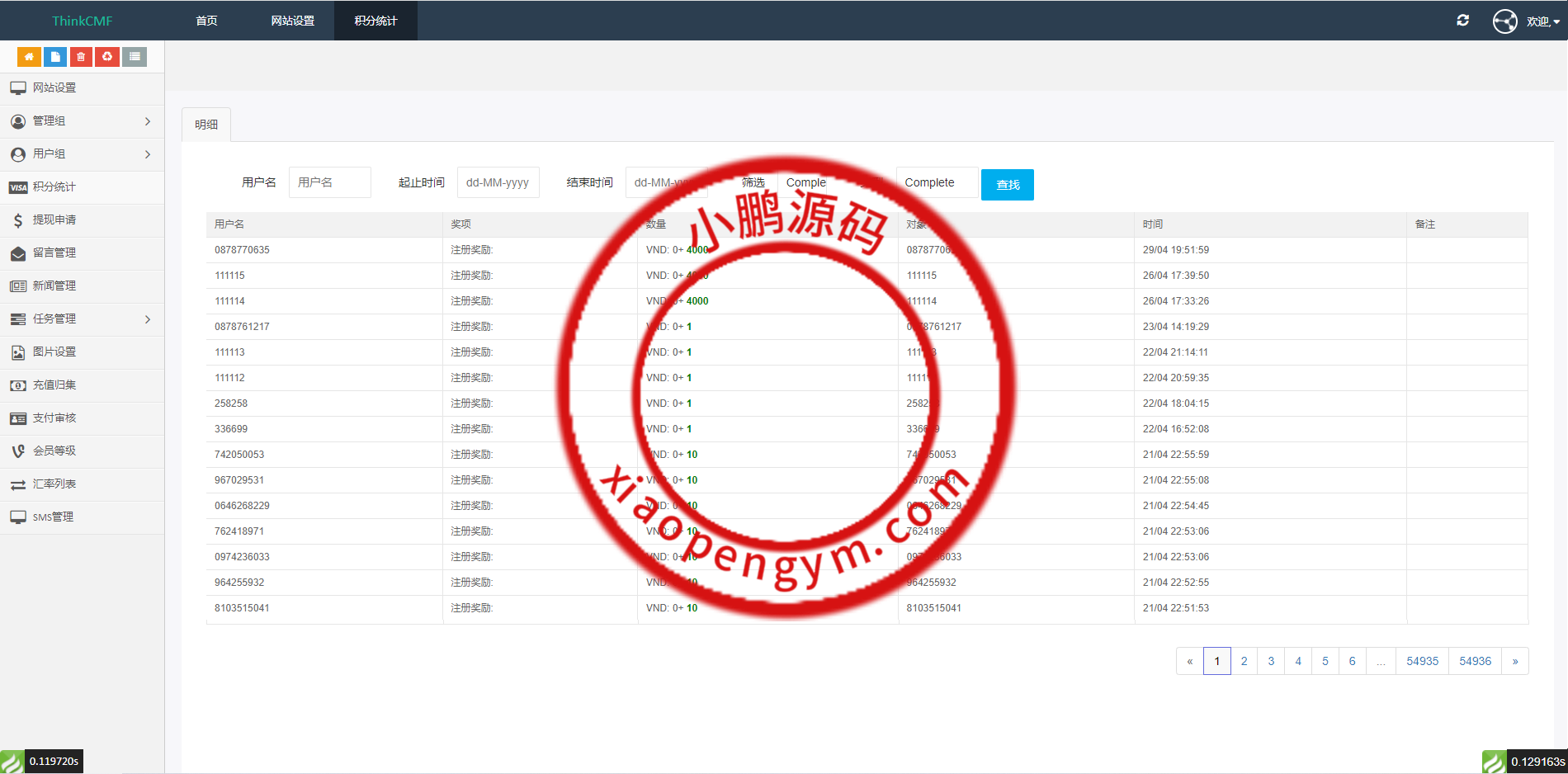Click the orange home icon in the toolbar

point(29,56)
